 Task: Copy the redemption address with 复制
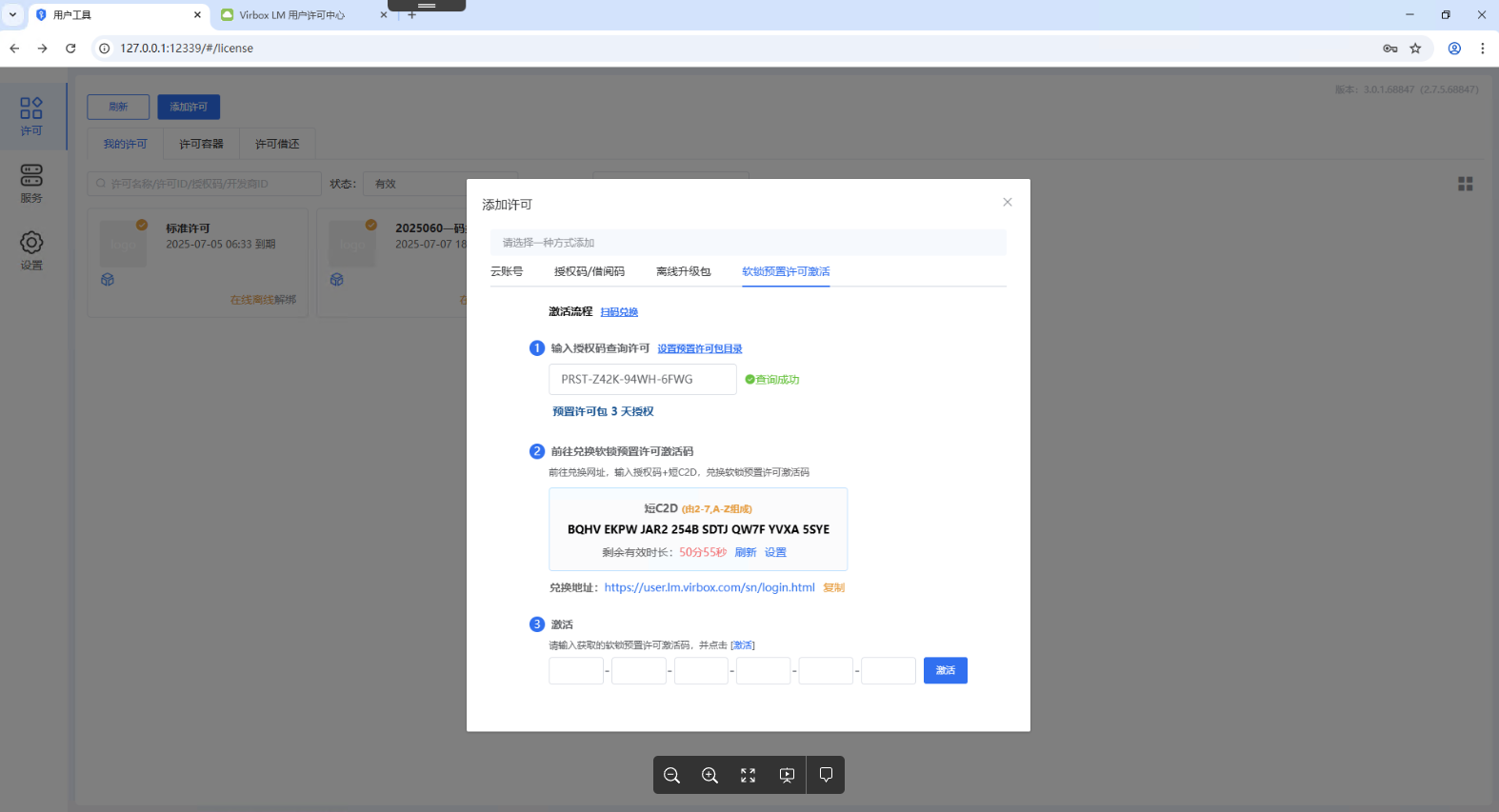tap(833, 587)
